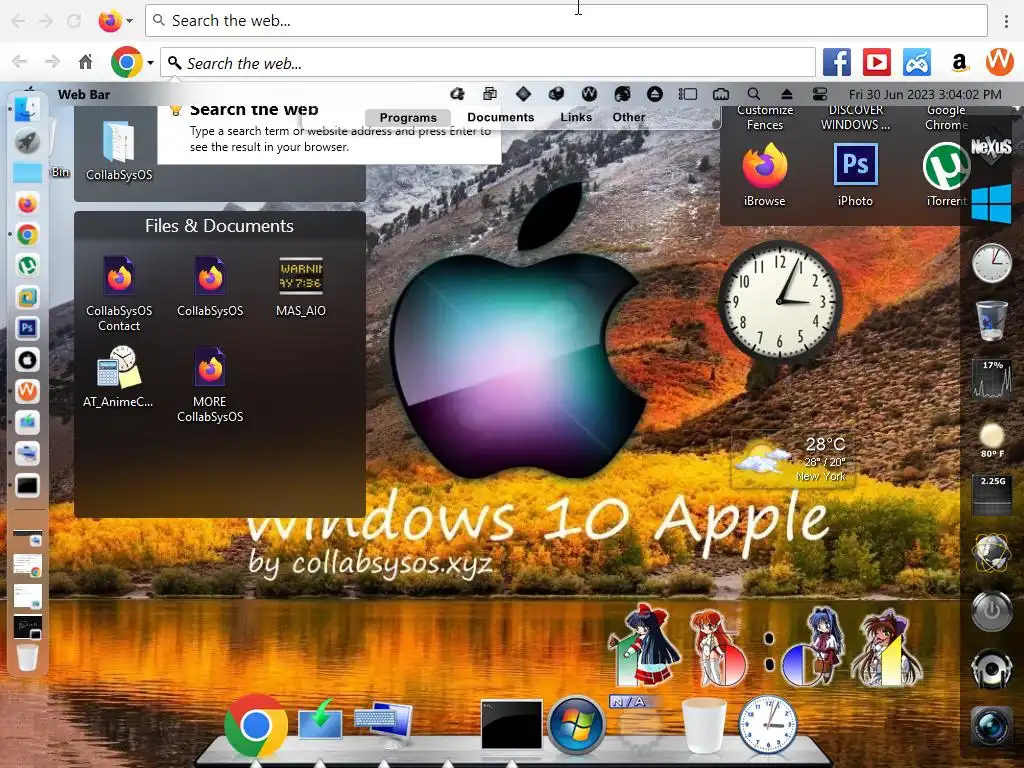
Task: Click the toggle switches icon in menu bar
Action: pos(820,94)
